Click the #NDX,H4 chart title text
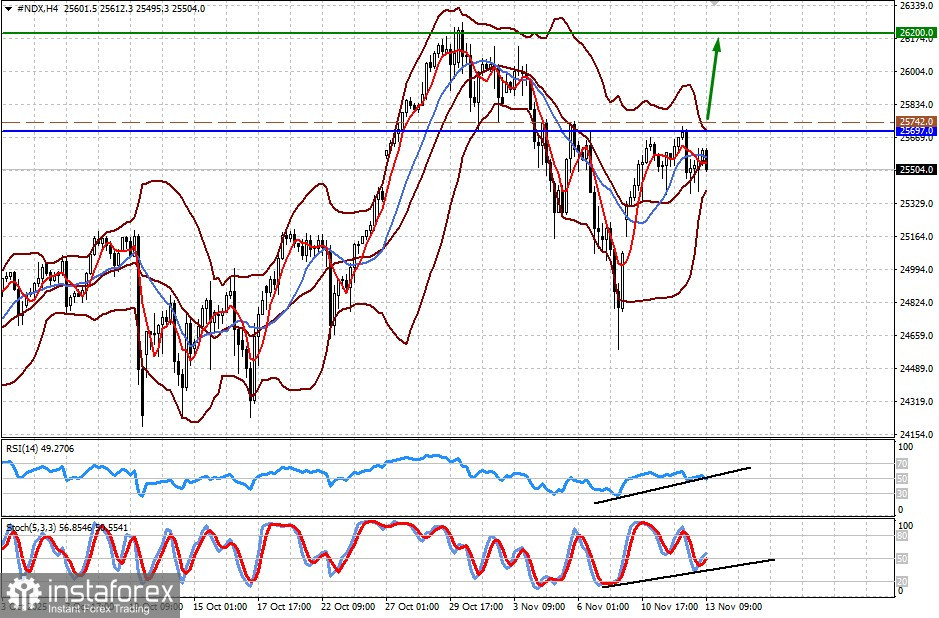This screenshot has width=939, height=618. click(x=37, y=9)
